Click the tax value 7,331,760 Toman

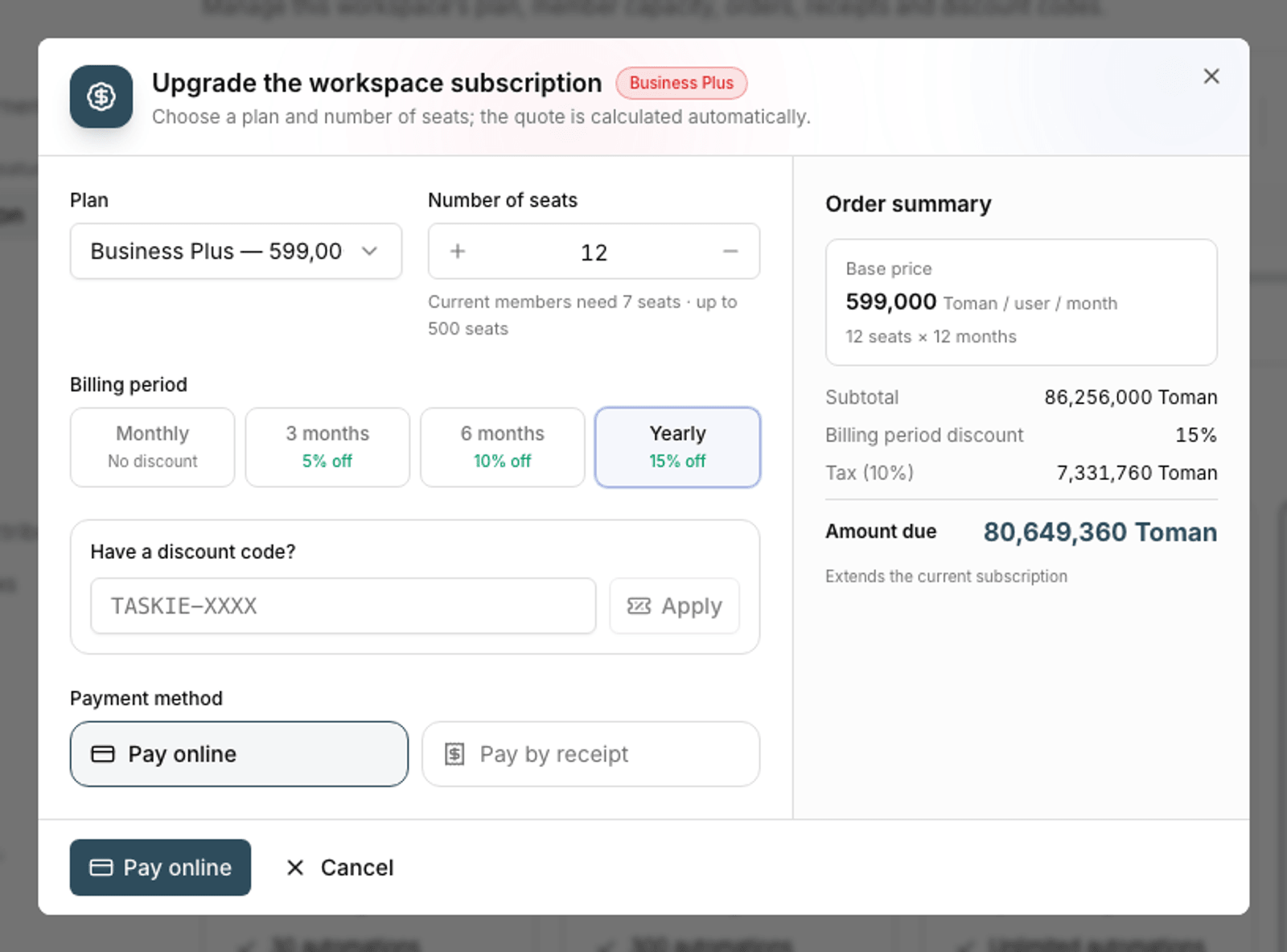pos(1136,473)
